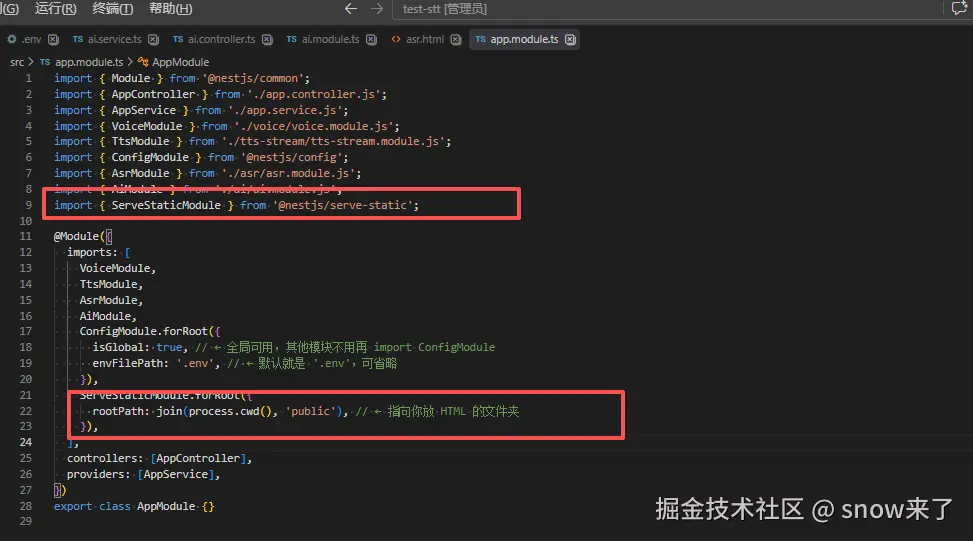Click the gear icon on .env tab
973x541 pixels.
coord(12,39)
